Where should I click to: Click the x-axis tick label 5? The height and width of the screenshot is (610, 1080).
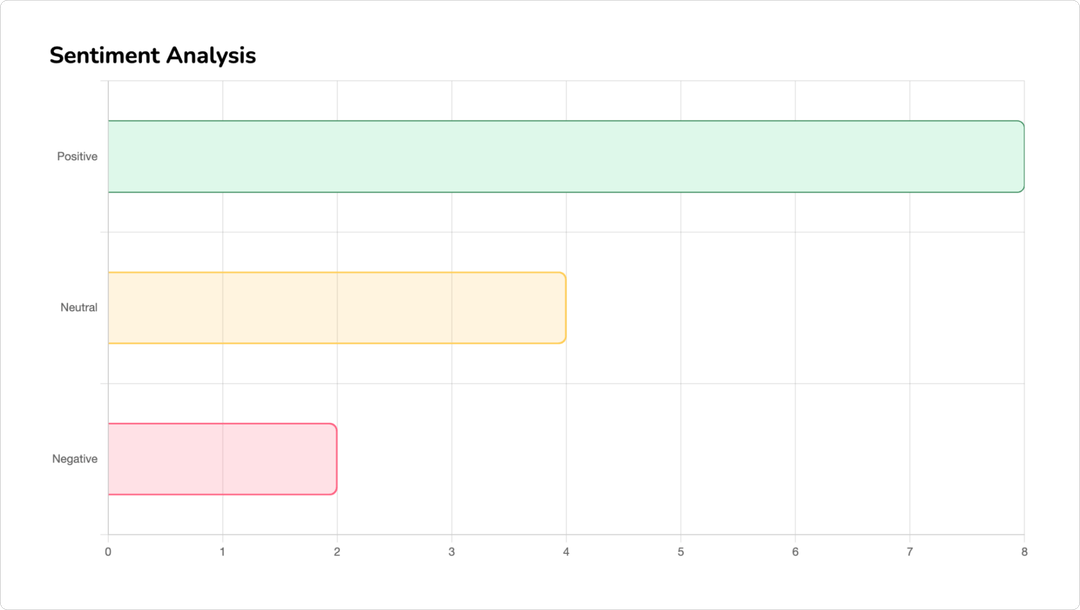click(x=681, y=551)
